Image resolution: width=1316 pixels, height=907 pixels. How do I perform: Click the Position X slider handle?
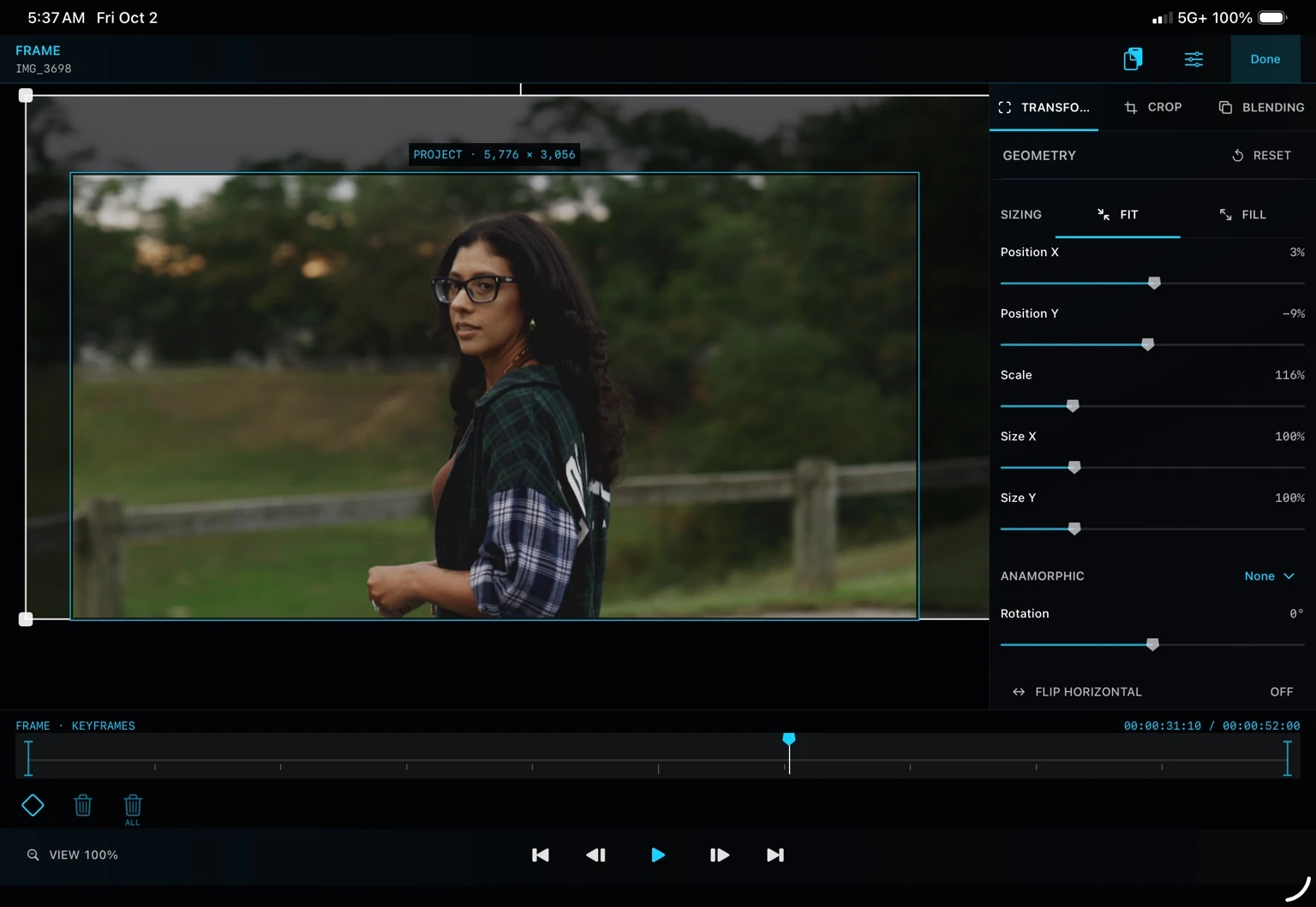[1154, 283]
